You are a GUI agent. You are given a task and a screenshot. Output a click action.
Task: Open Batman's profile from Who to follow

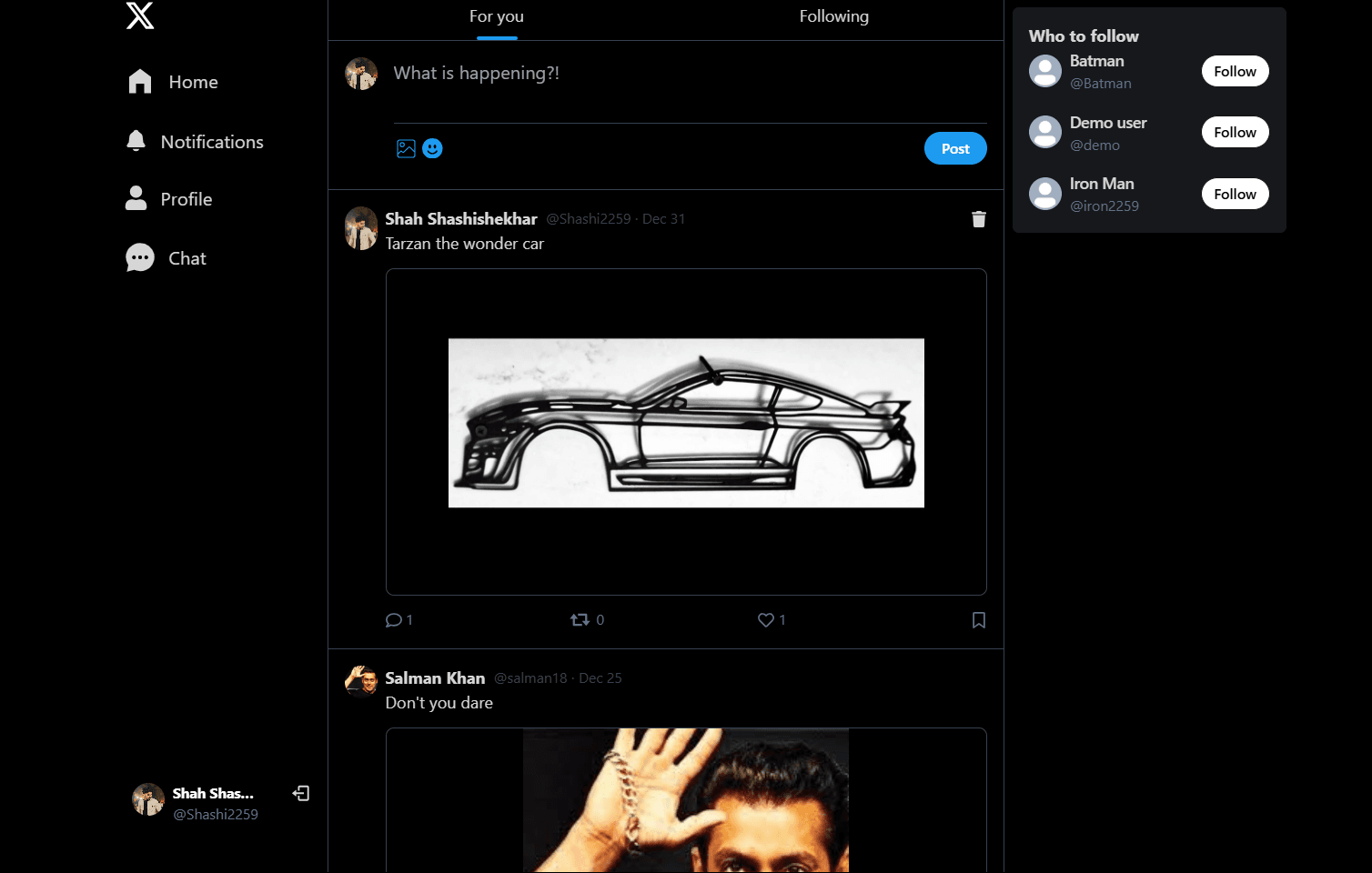pos(1096,61)
